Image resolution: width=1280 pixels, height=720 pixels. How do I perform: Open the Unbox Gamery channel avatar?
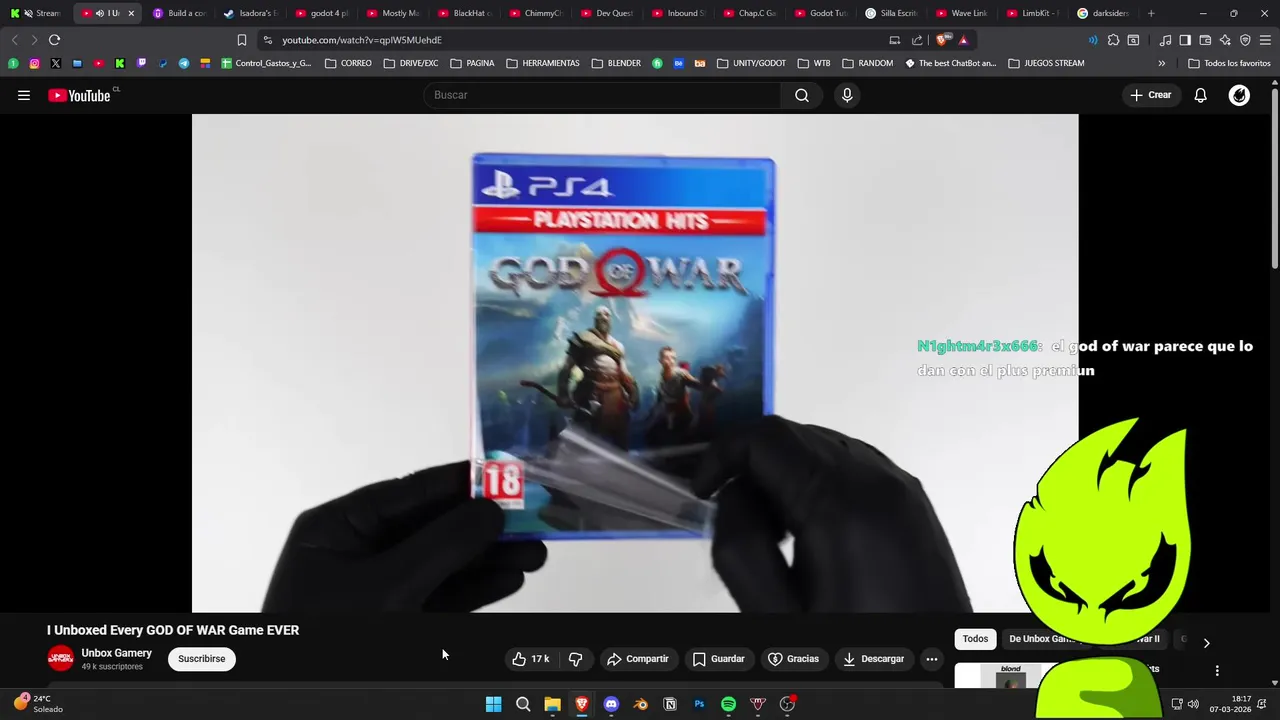pos(61,659)
